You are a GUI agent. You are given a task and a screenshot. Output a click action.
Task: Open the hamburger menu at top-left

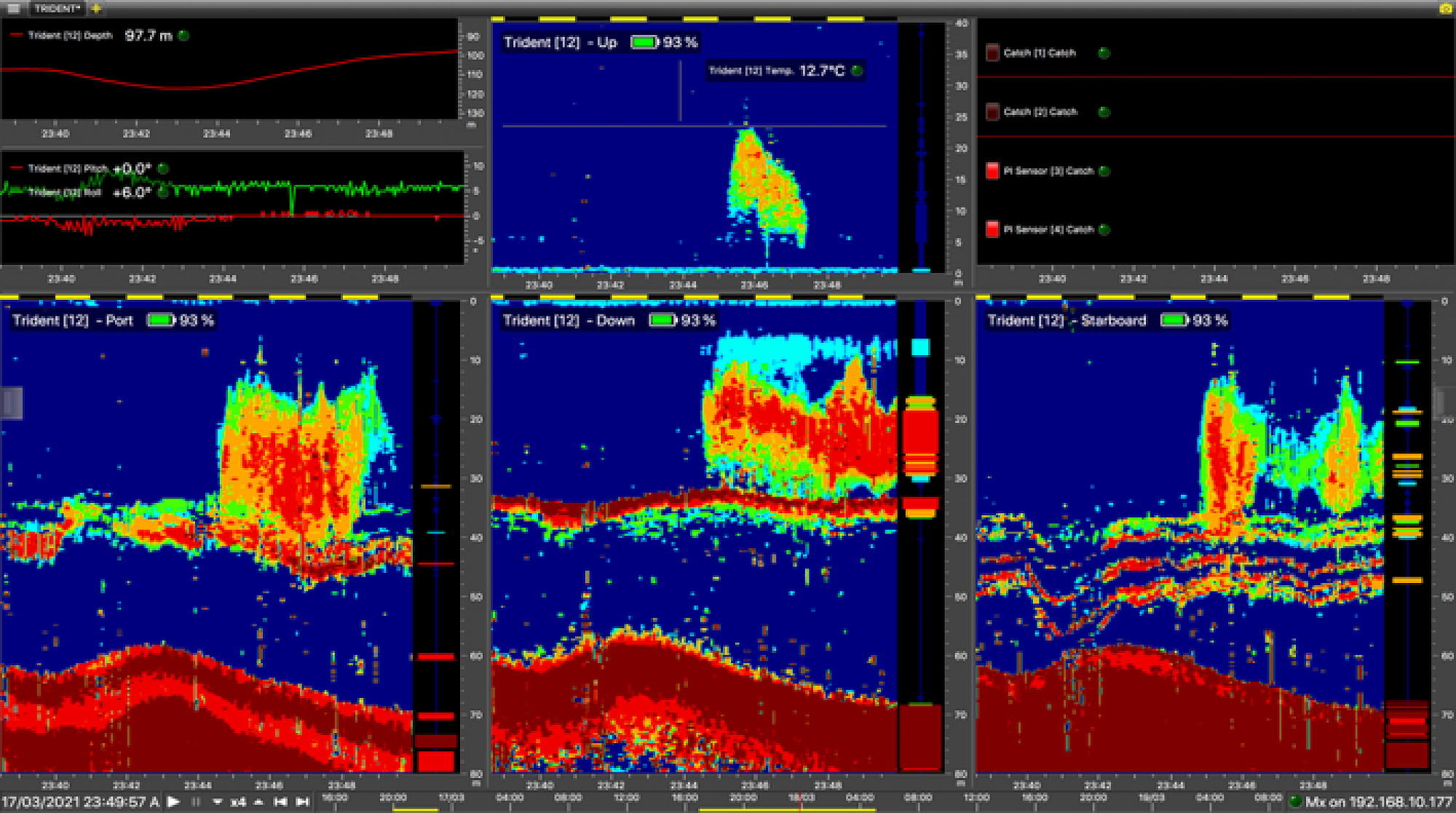(x=13, y=8)
